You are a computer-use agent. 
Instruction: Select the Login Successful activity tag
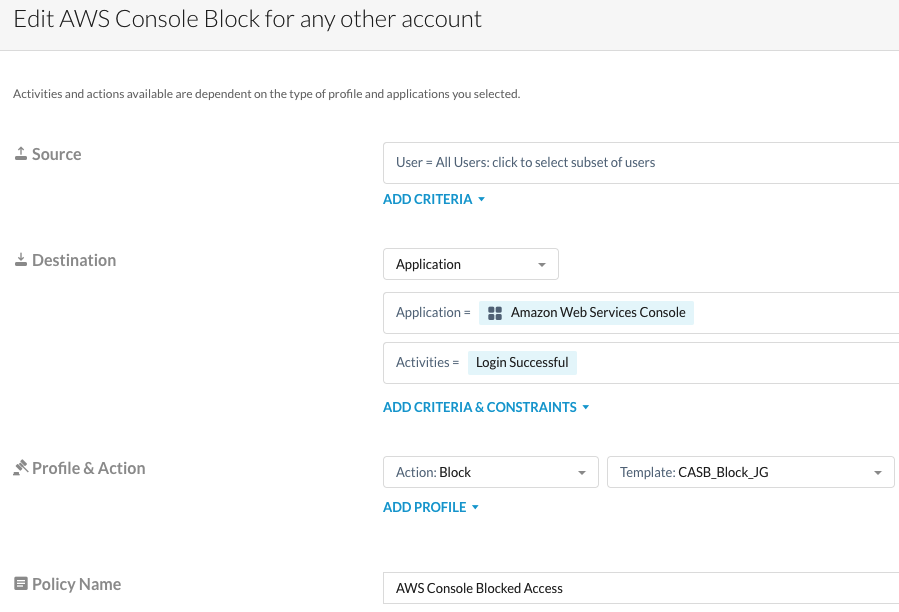click(522, 362)
